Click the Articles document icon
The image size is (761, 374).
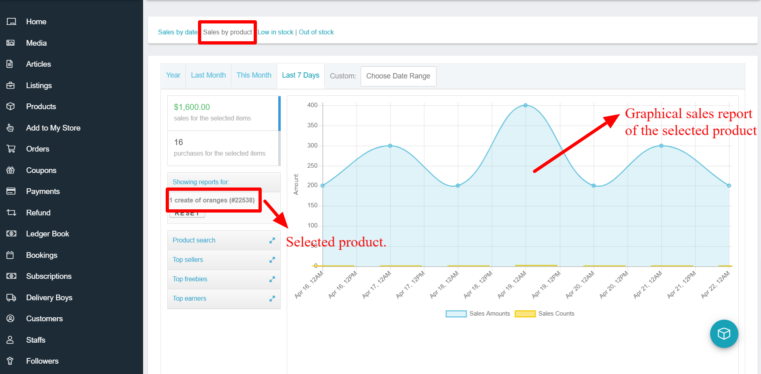11,64
